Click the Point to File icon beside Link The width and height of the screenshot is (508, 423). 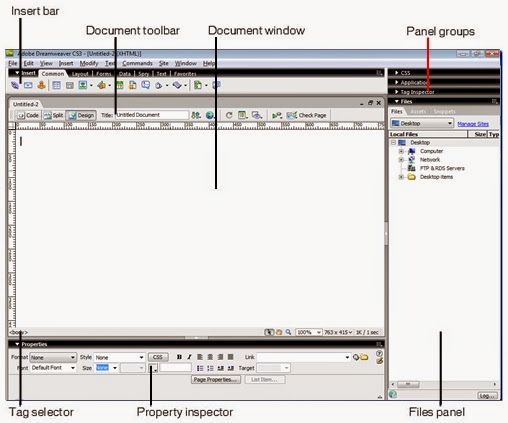[x=356, y=357]
